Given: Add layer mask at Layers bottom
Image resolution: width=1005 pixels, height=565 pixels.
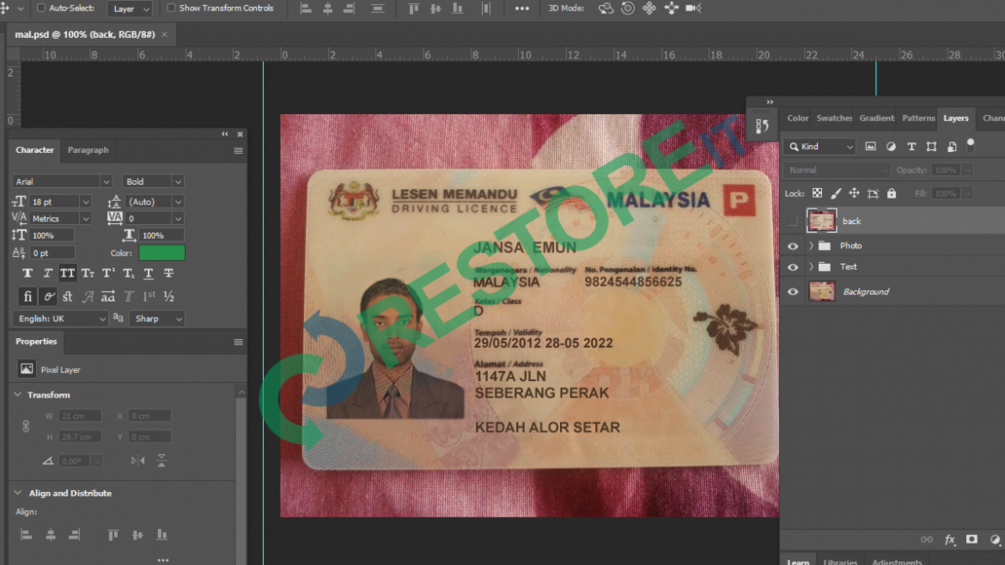Looking at the screenshot, I should (972, 539).
